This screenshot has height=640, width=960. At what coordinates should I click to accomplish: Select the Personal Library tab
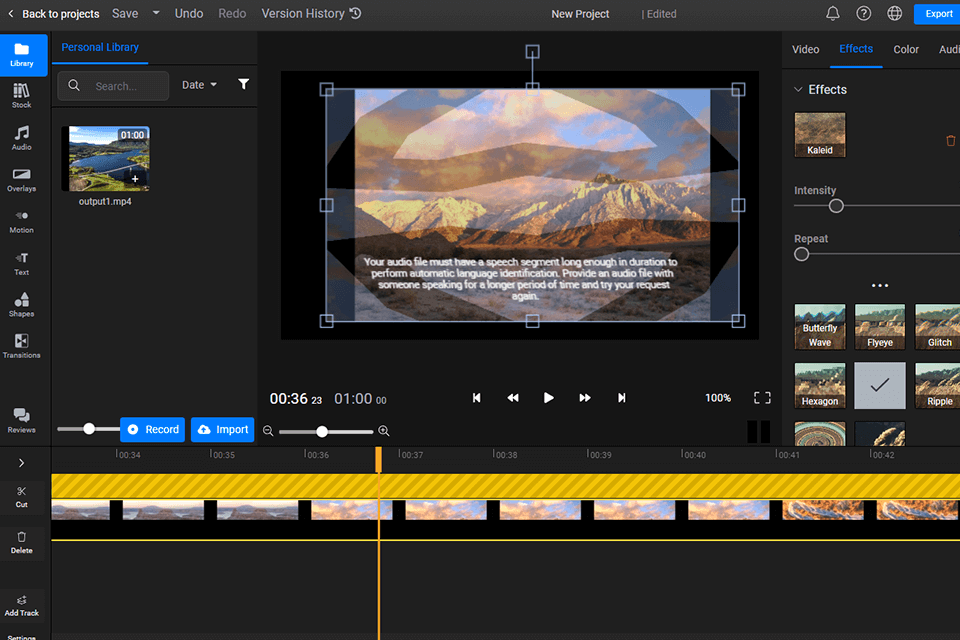pos(100,47)
